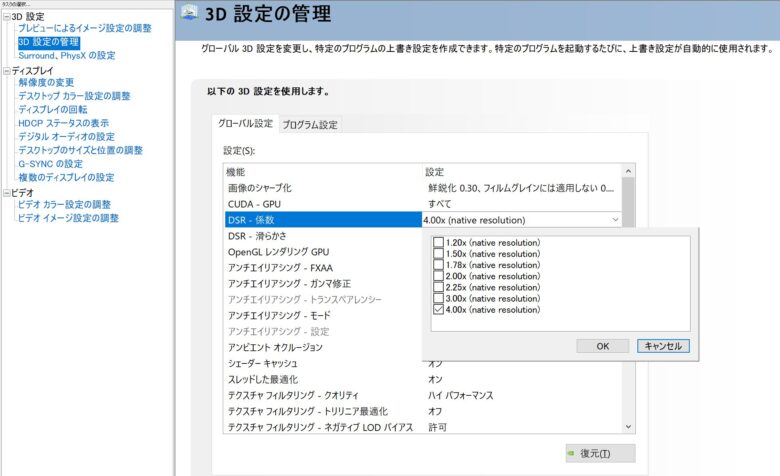Click the 復元(I) restore button

point(600,453)
